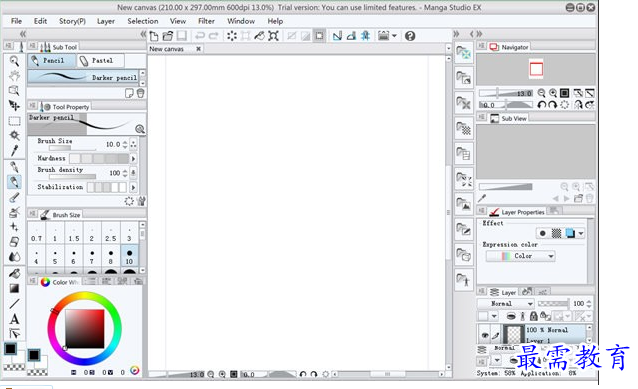This screenshot has width=638, height=389.
Task: Select Pencil sub tool group
Action: tap(52, 61)
